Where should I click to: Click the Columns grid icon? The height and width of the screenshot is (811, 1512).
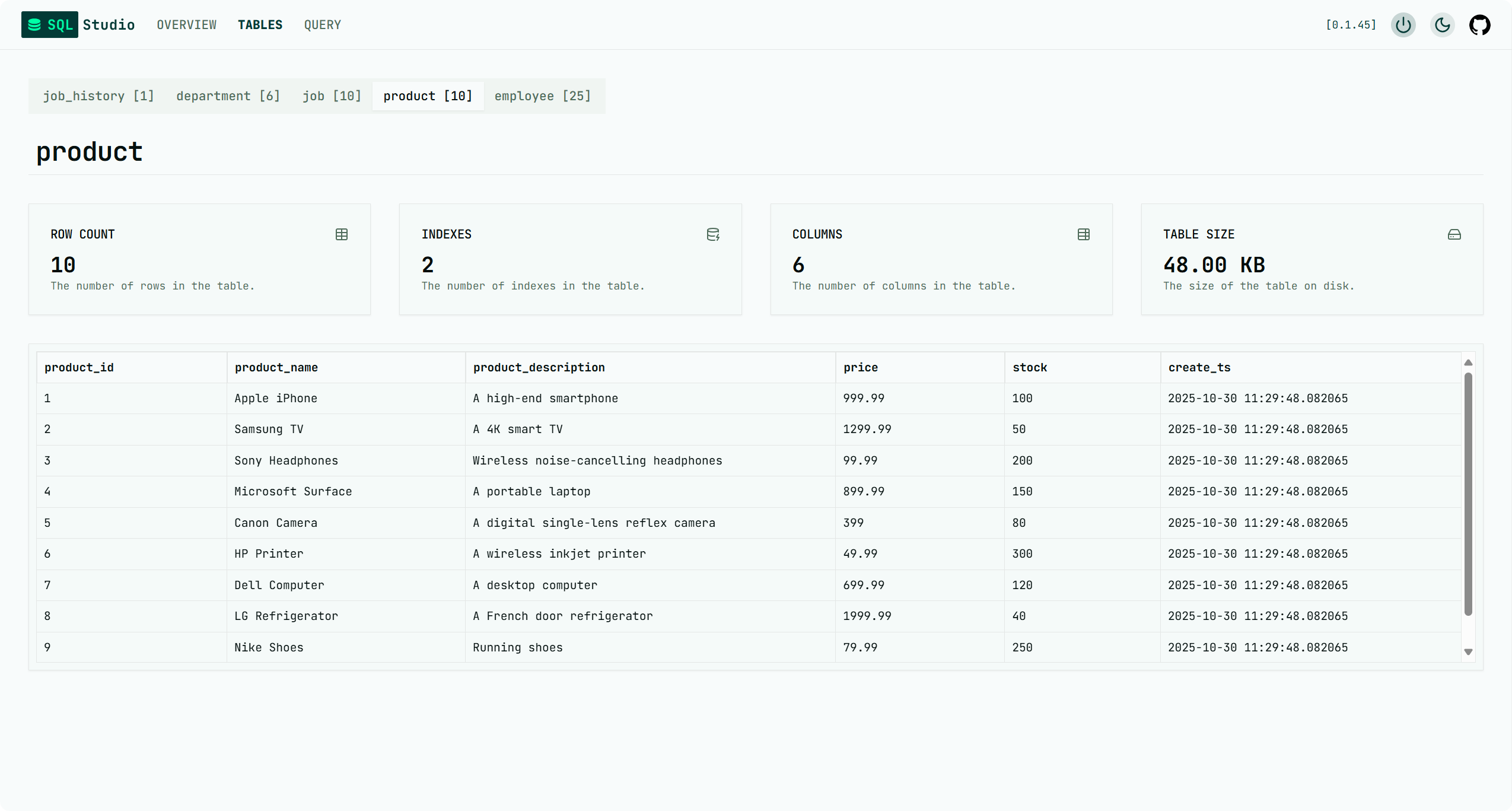coord(1084,234)
